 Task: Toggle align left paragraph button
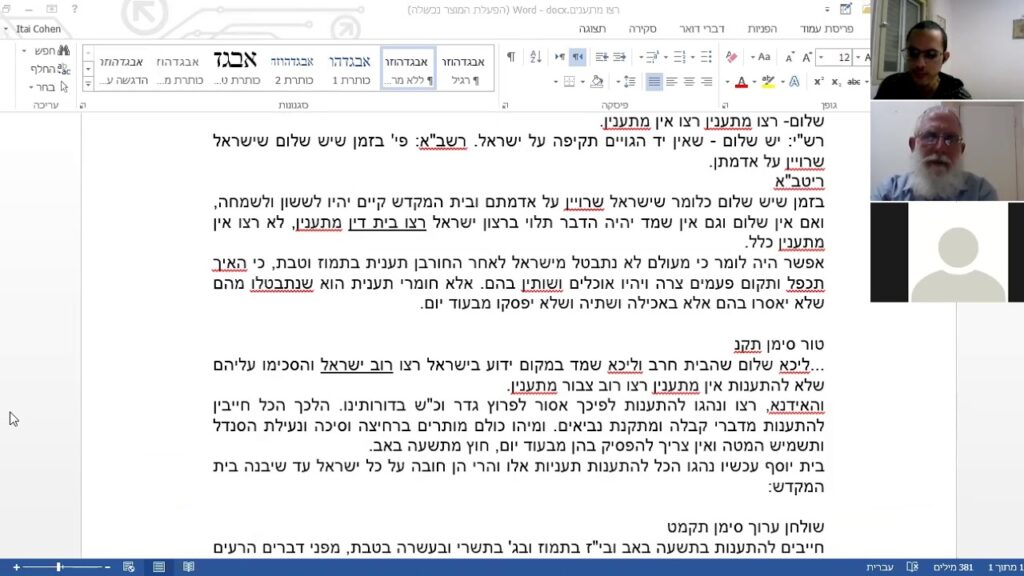tap(671, 82)
